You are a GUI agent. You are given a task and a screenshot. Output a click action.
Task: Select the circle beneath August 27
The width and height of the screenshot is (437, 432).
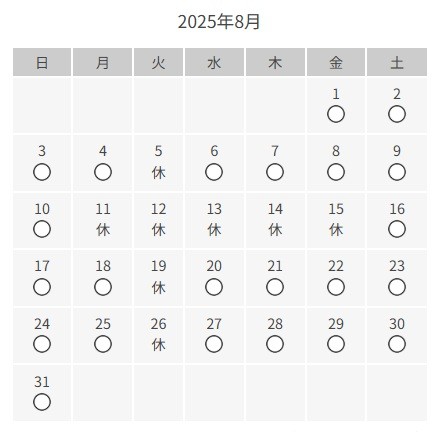click(214, 344)
